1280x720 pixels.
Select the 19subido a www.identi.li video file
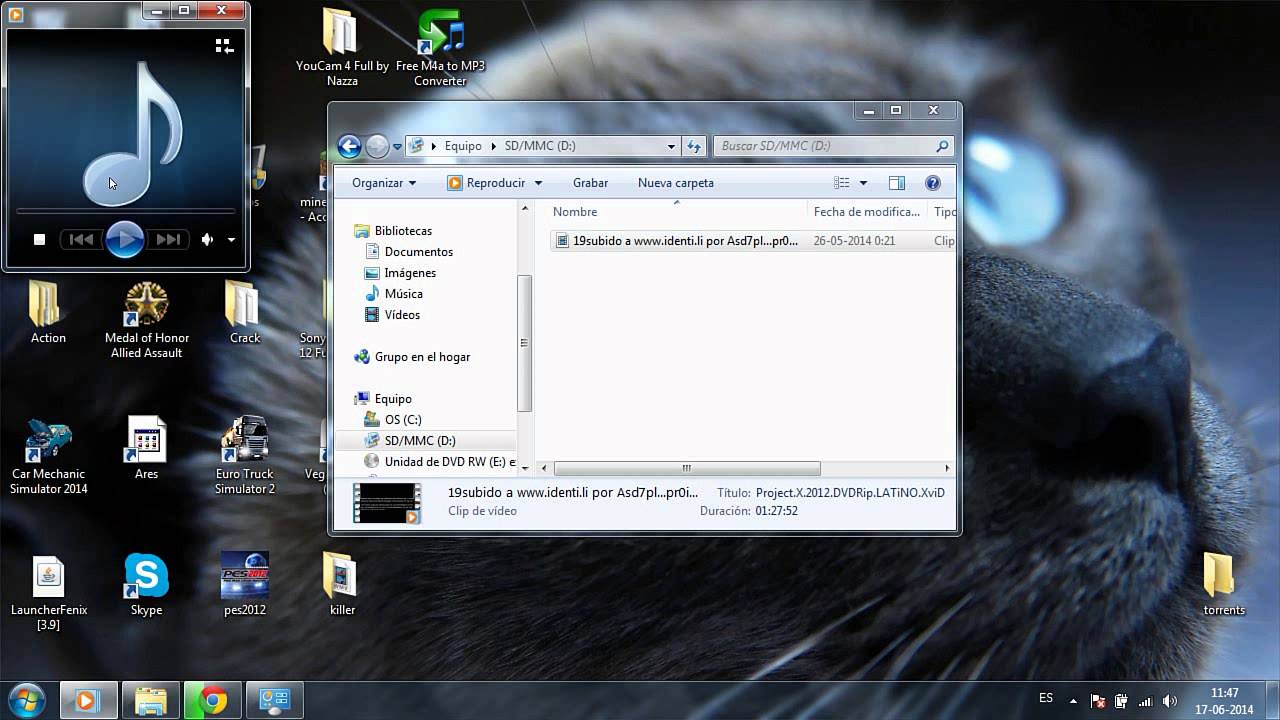751,241
